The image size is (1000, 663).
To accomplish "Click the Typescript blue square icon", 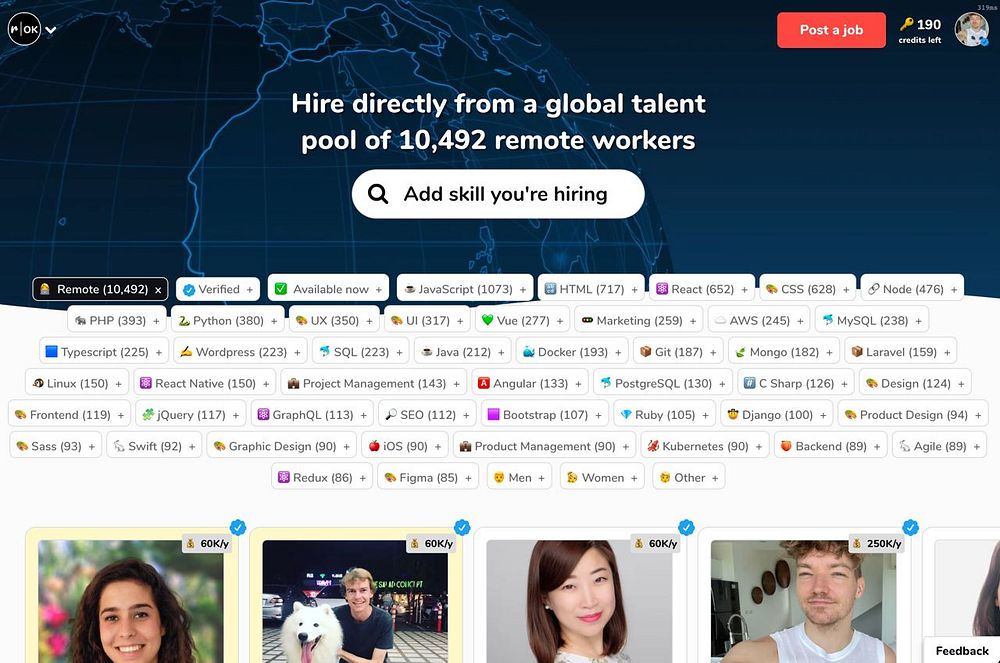I will point(52,351).
